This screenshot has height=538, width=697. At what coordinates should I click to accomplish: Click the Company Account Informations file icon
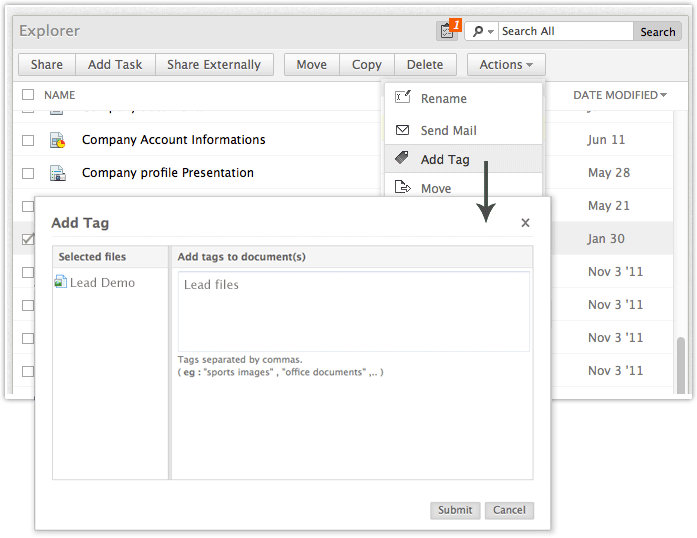click(x=58, y=140)
